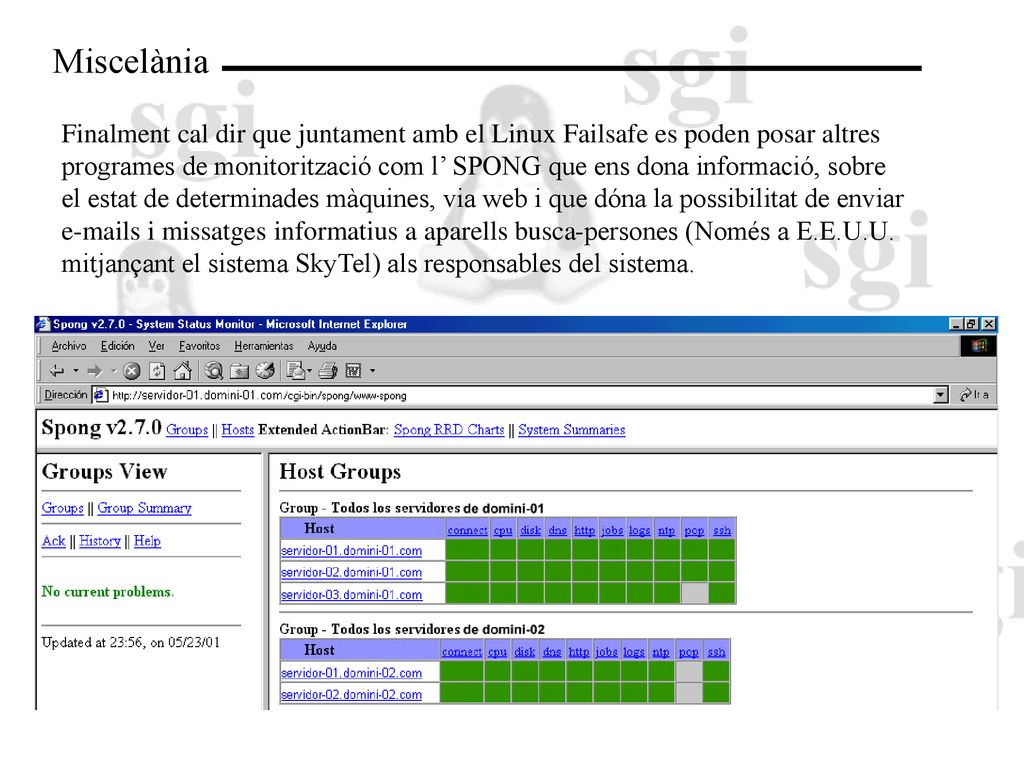Go back using the Back arrow icon

point(57,371)
